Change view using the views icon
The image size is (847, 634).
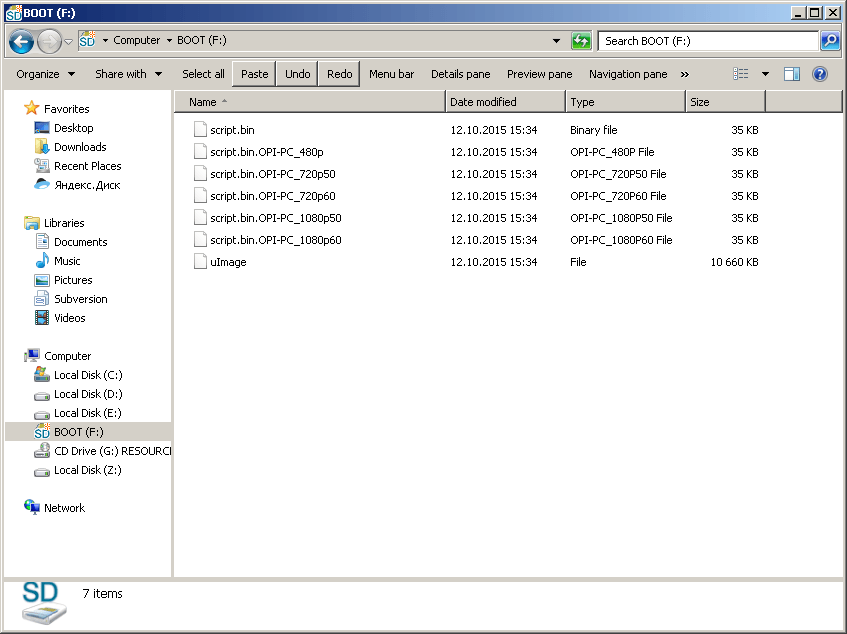pyautogui.click(x=741, y=74)
